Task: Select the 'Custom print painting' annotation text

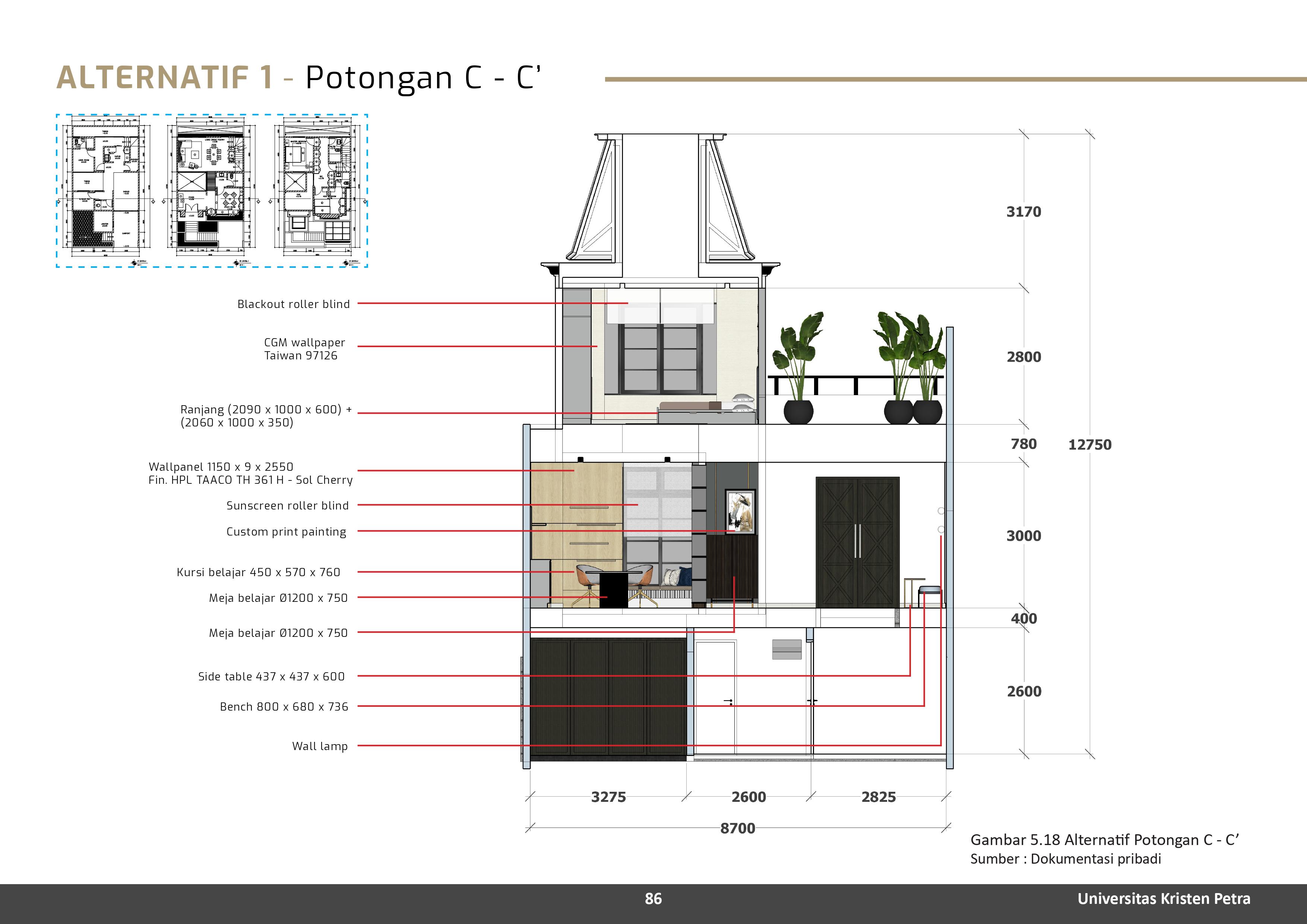Action: click(x=286, y=532)
